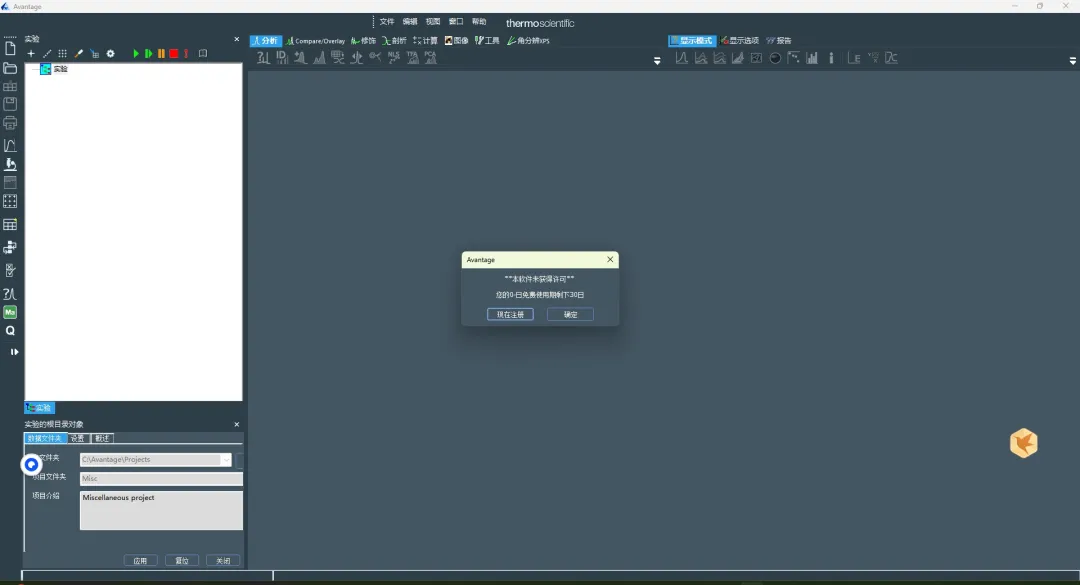The height and width of the screenshot is (585, 1080).
Task: Click the TFA icon in ribbon
Action: (412, 58)
